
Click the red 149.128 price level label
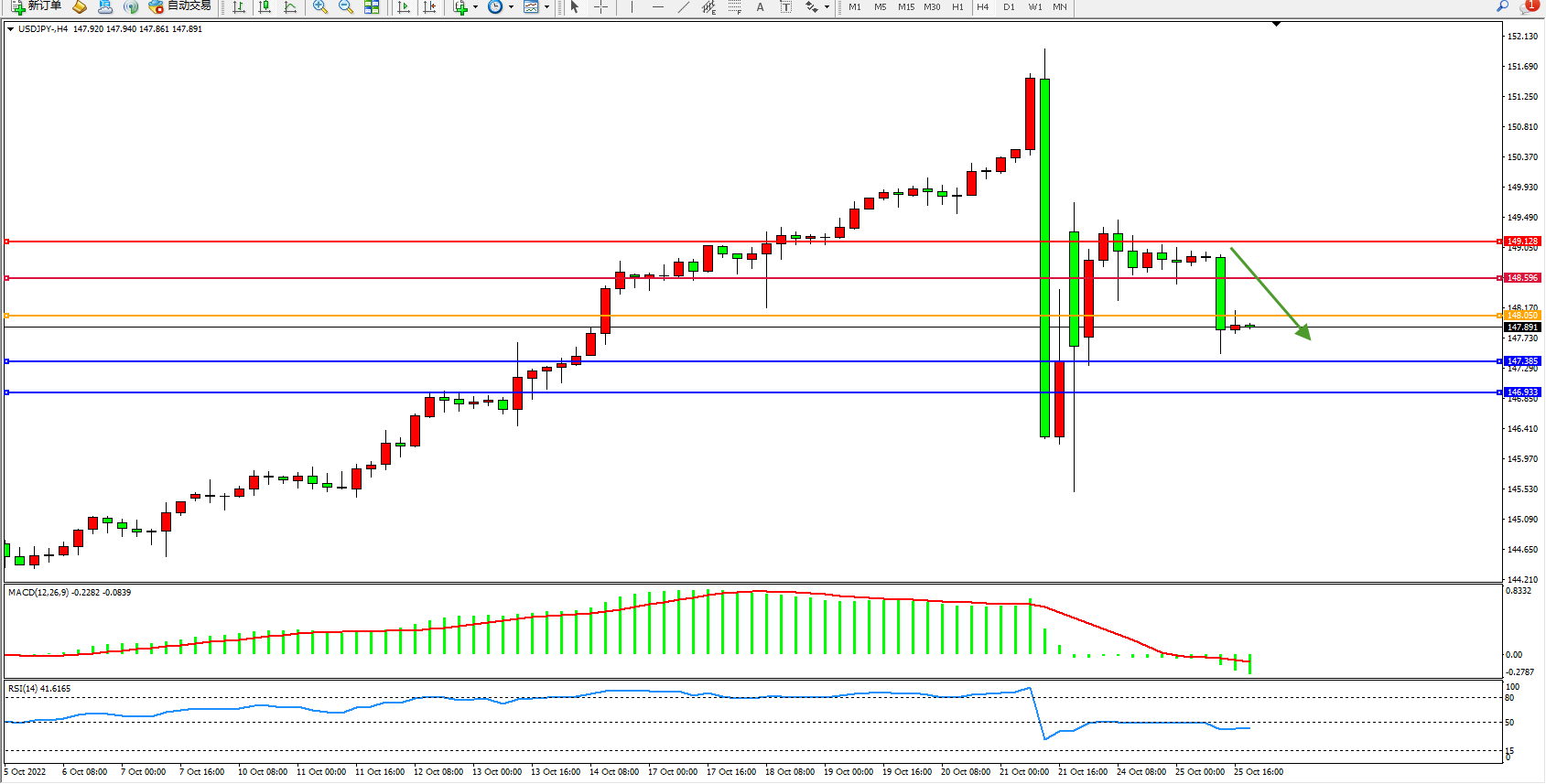click(x=1522, y=242)
